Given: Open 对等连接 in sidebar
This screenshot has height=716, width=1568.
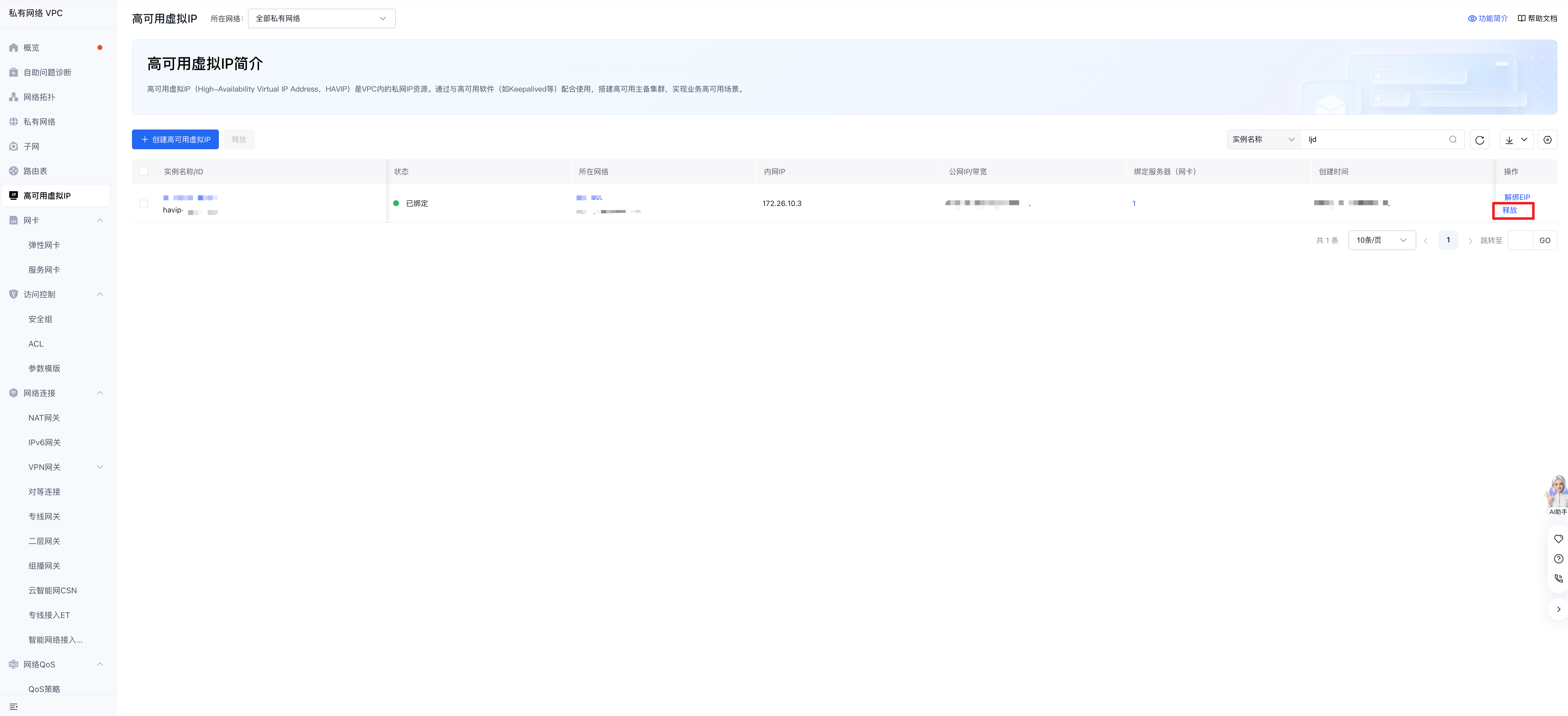Looking at the screenshot, I should [x=44, y=491].
